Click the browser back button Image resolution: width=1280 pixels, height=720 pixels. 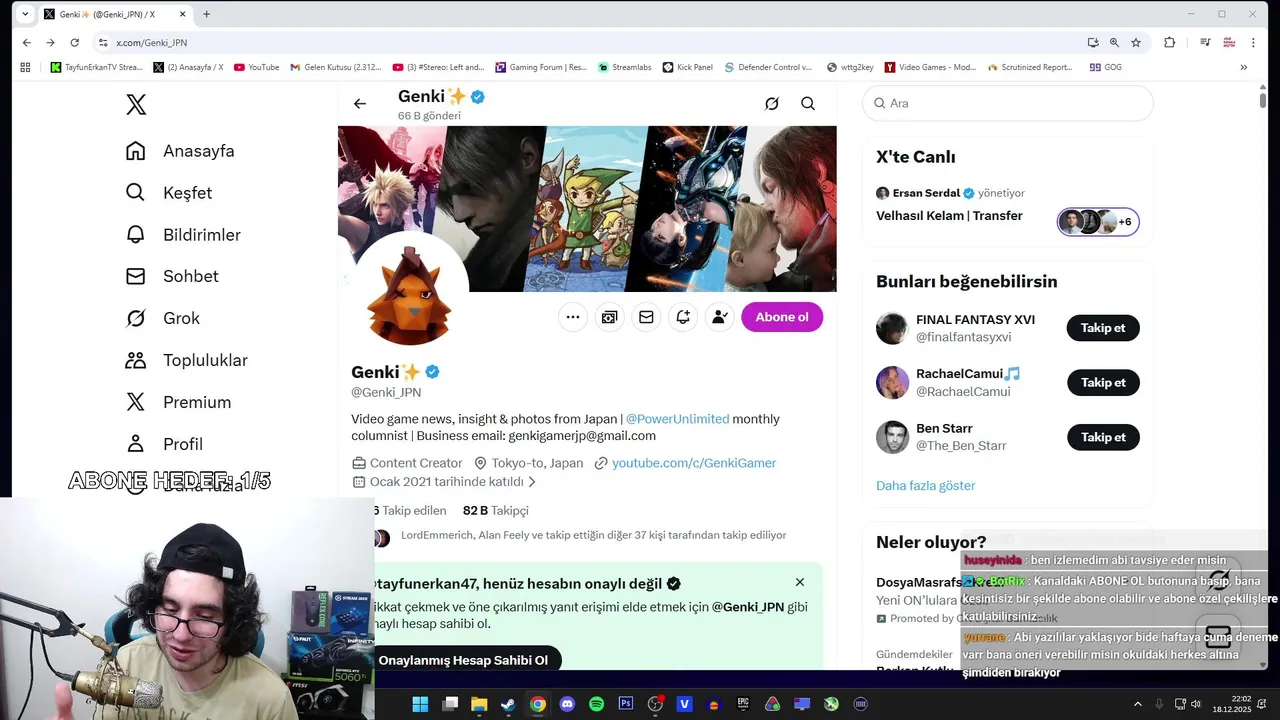coord(26,42)
